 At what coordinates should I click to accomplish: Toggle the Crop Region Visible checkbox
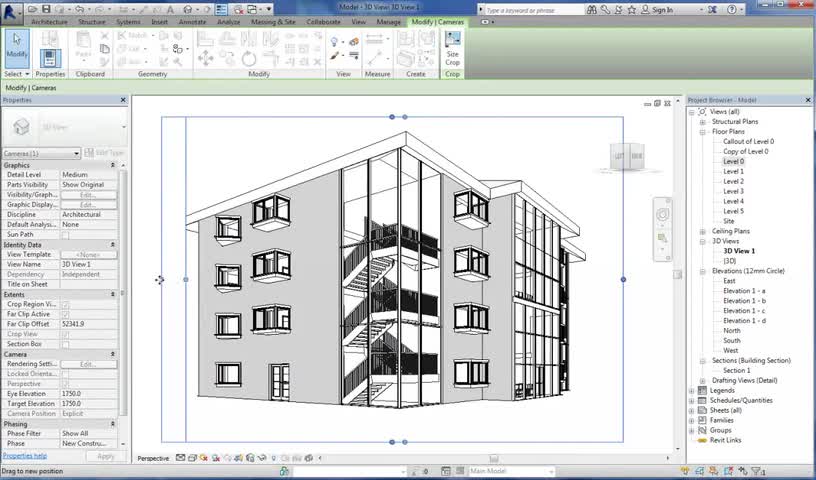click(65, 304)
